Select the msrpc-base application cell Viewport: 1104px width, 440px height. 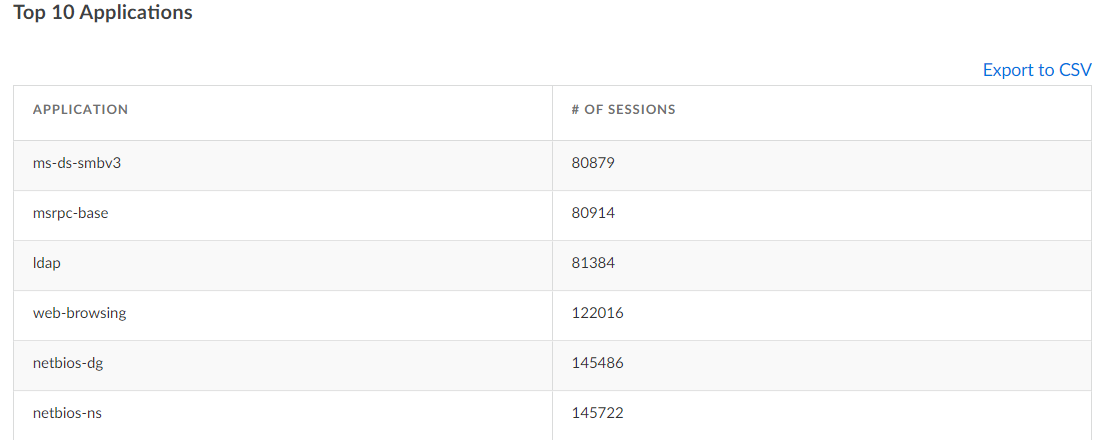click(x=70, y=213)
